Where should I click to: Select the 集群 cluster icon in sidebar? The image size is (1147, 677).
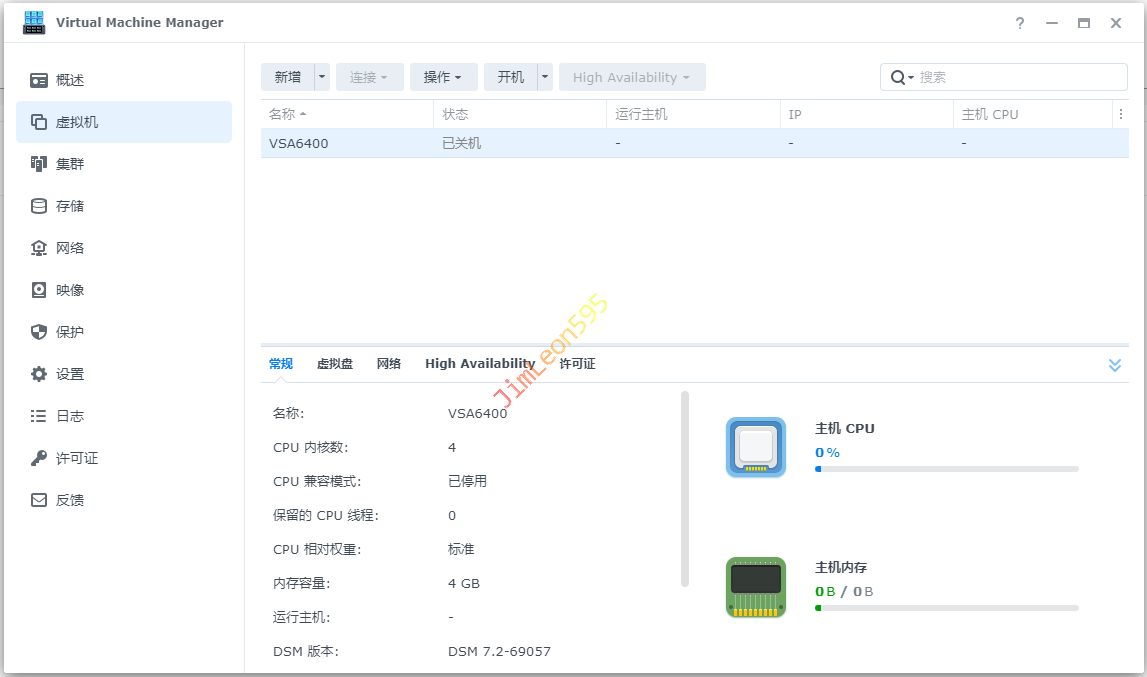(39, 164)
